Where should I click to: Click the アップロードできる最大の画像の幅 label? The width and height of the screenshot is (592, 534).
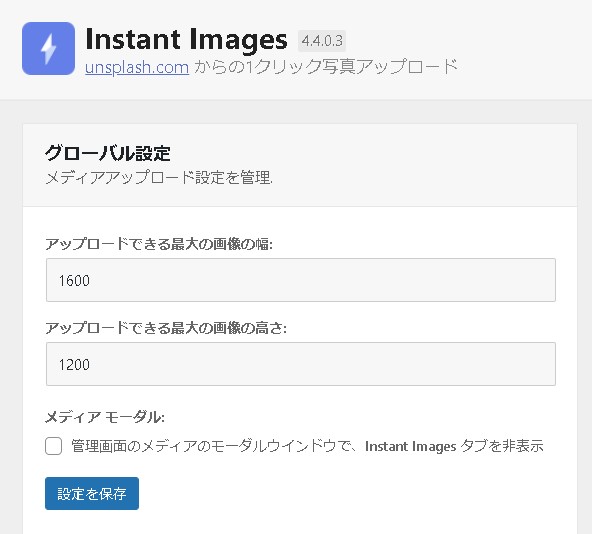(159, 244)
